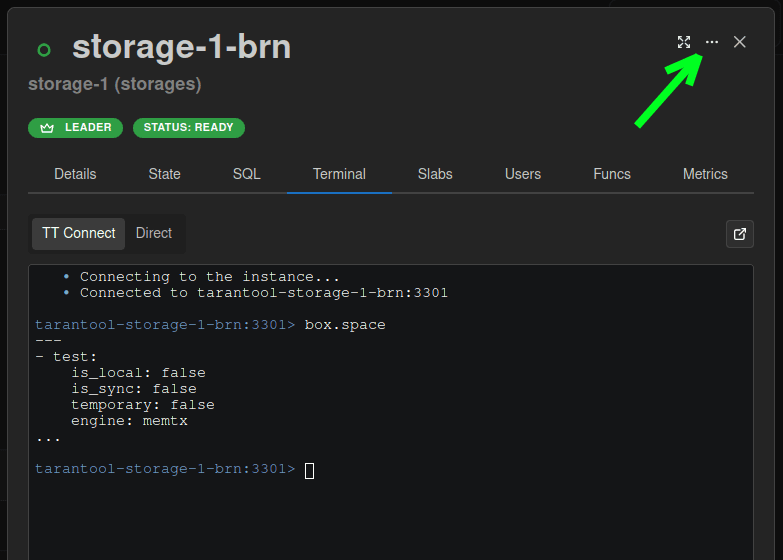This screenshot has width=783, height=560.
Task: Click 'Connected to tarantool-storage-1-brn:3301' line
Action: pyautogui.click(x=264, y=293)
